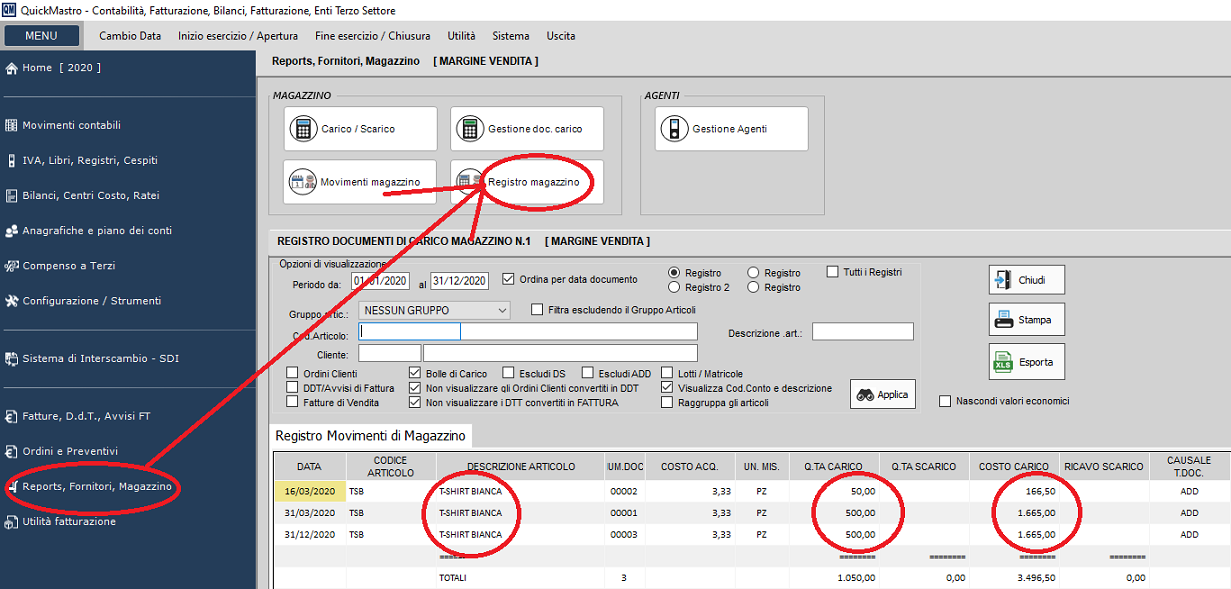
Task: Enable the Escludi ADD checkbox
Action: point(588,374)
